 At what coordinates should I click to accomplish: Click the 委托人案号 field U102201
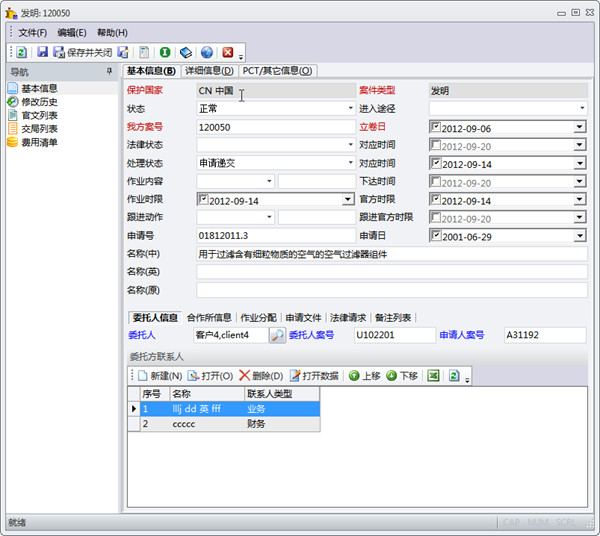tap(395, 335)
